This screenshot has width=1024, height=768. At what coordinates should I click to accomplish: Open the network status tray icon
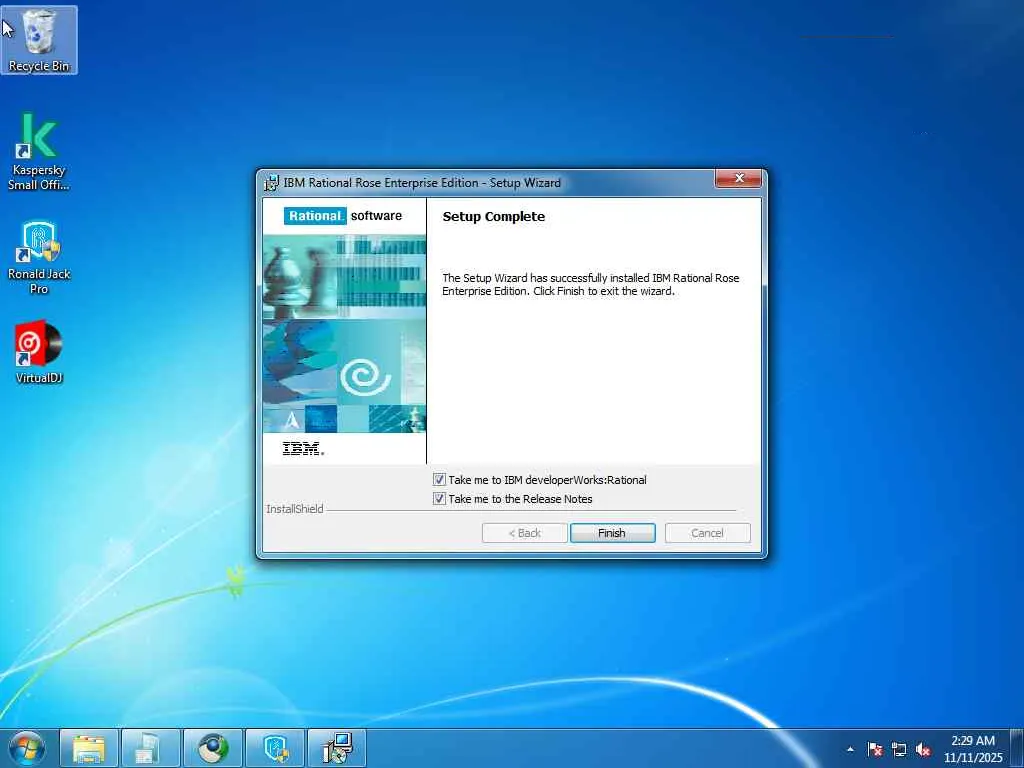coord(899,749)
